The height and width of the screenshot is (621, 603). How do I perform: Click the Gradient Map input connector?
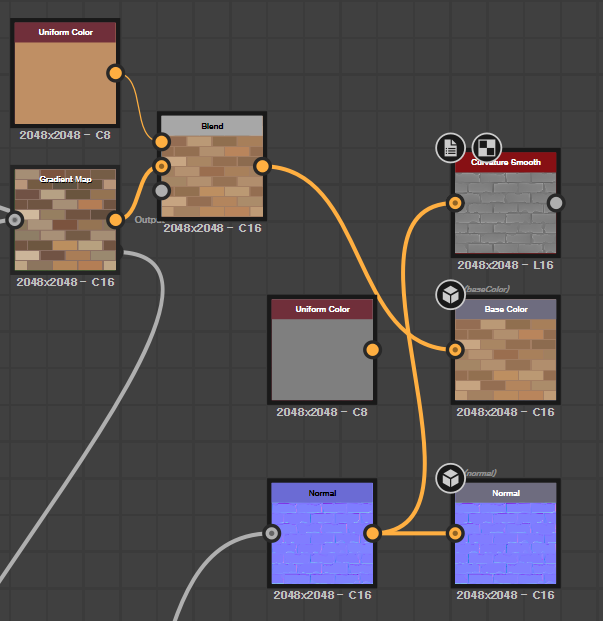click(15, 220)
